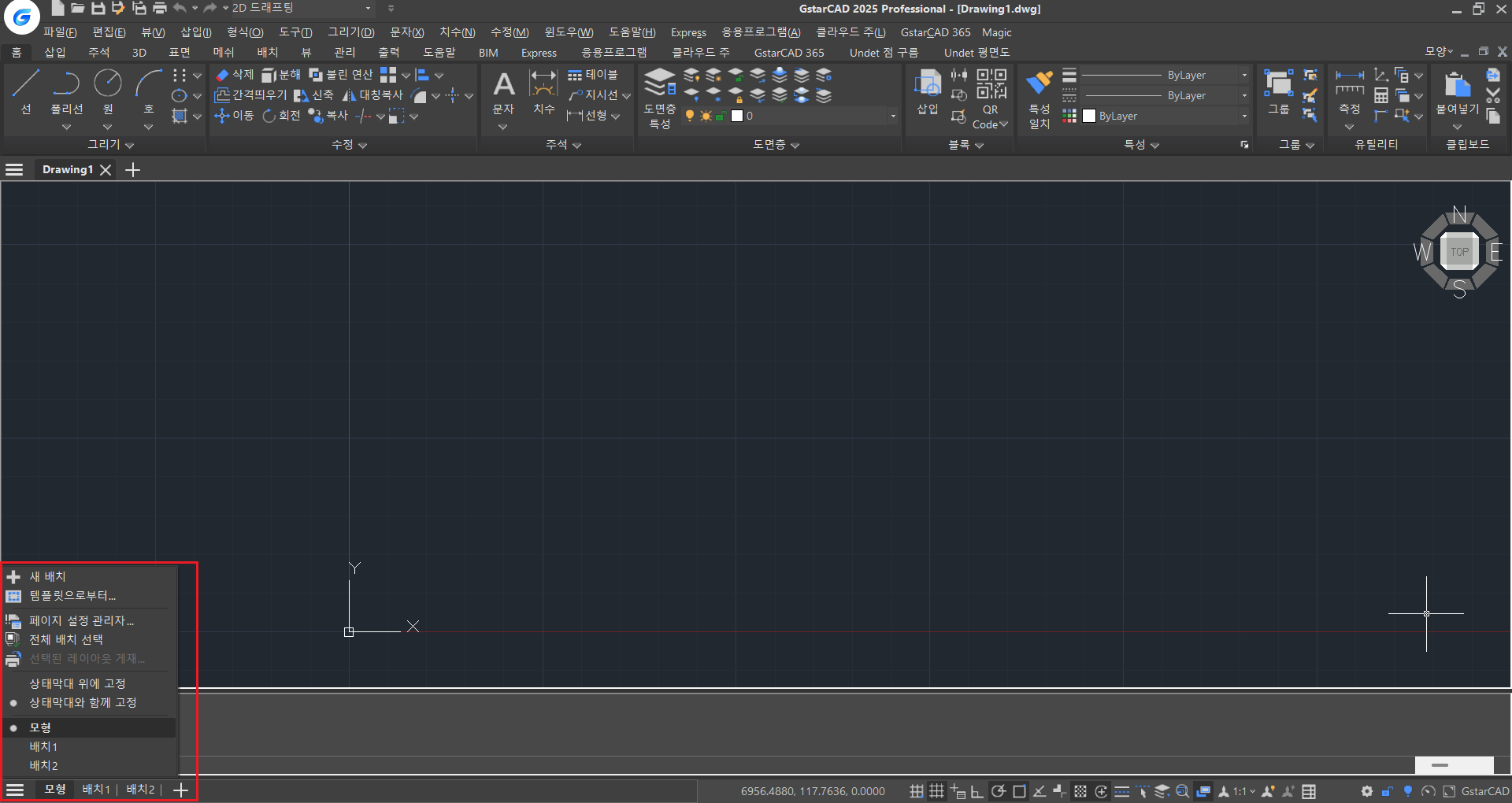This screenshot has height=803, width=1512.
Task: Expand the Layers (도면층) panel
Action: click(776, 145)
